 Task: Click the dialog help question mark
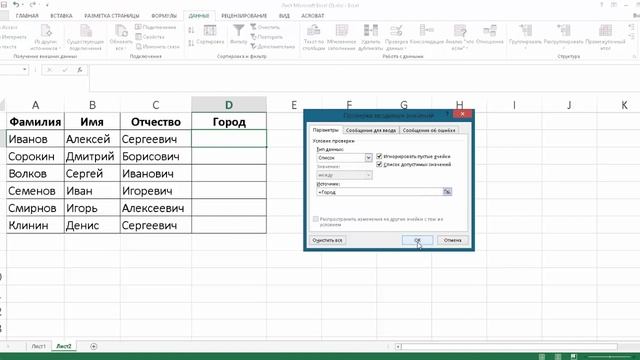point(447,114)
